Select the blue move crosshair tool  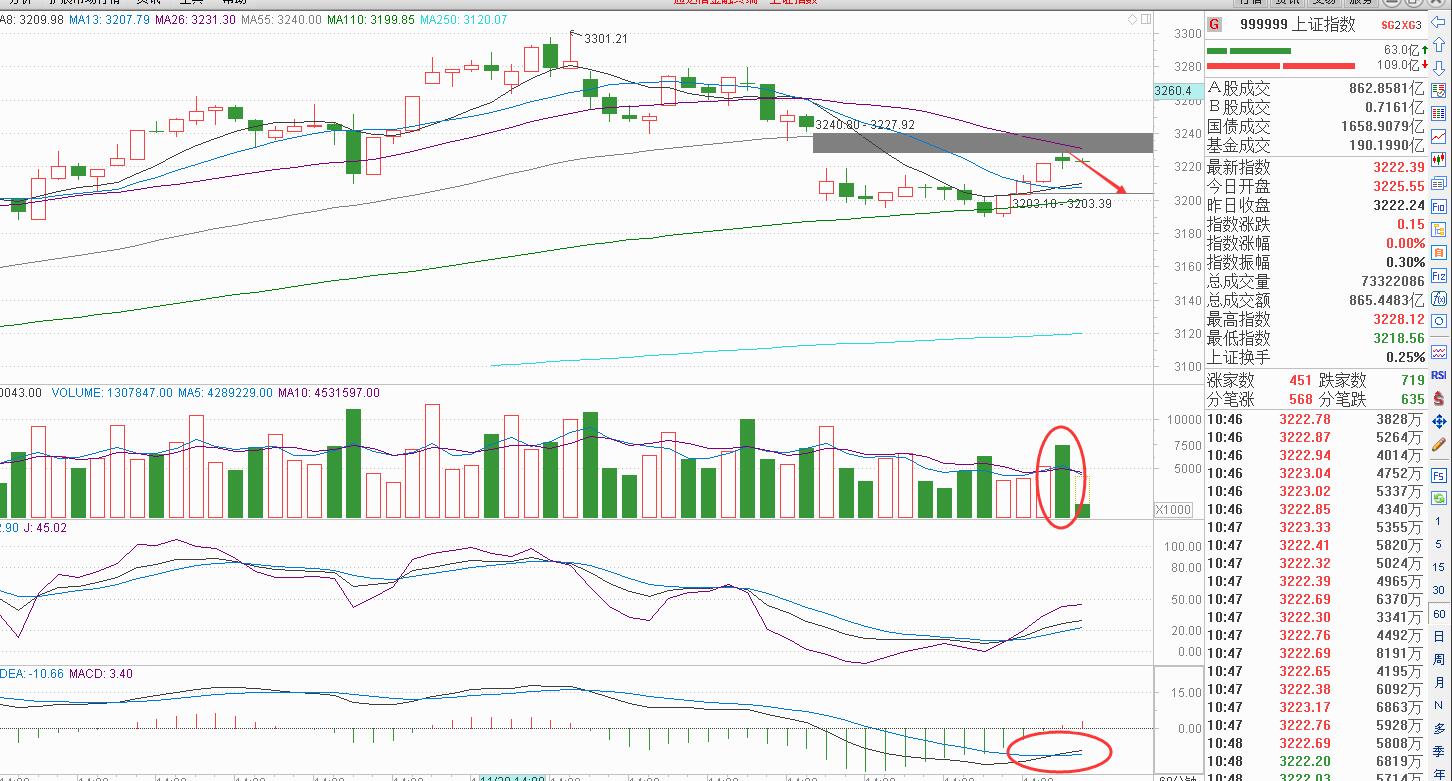click(x=1438, y=422)
